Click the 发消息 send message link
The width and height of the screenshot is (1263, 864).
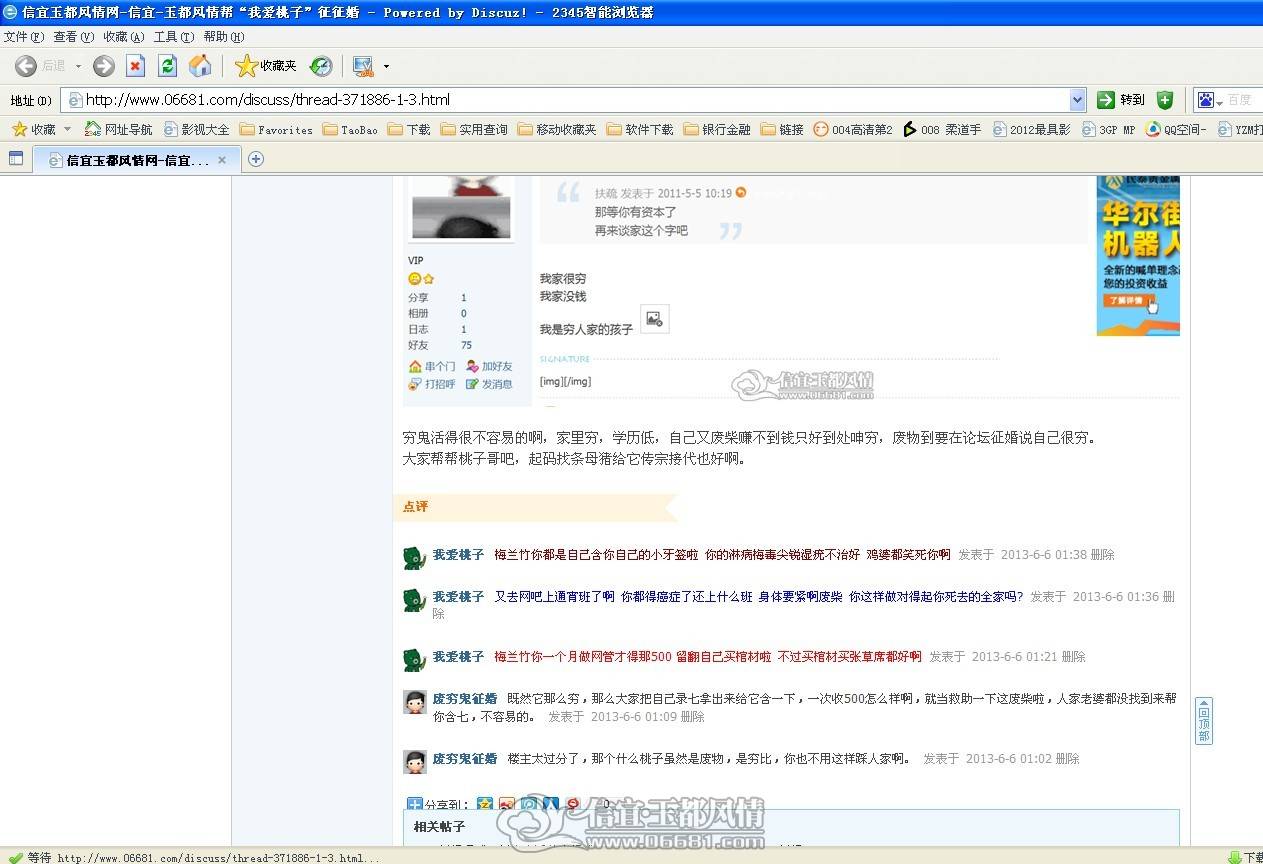pyautogui.click(x=489, y=384)
